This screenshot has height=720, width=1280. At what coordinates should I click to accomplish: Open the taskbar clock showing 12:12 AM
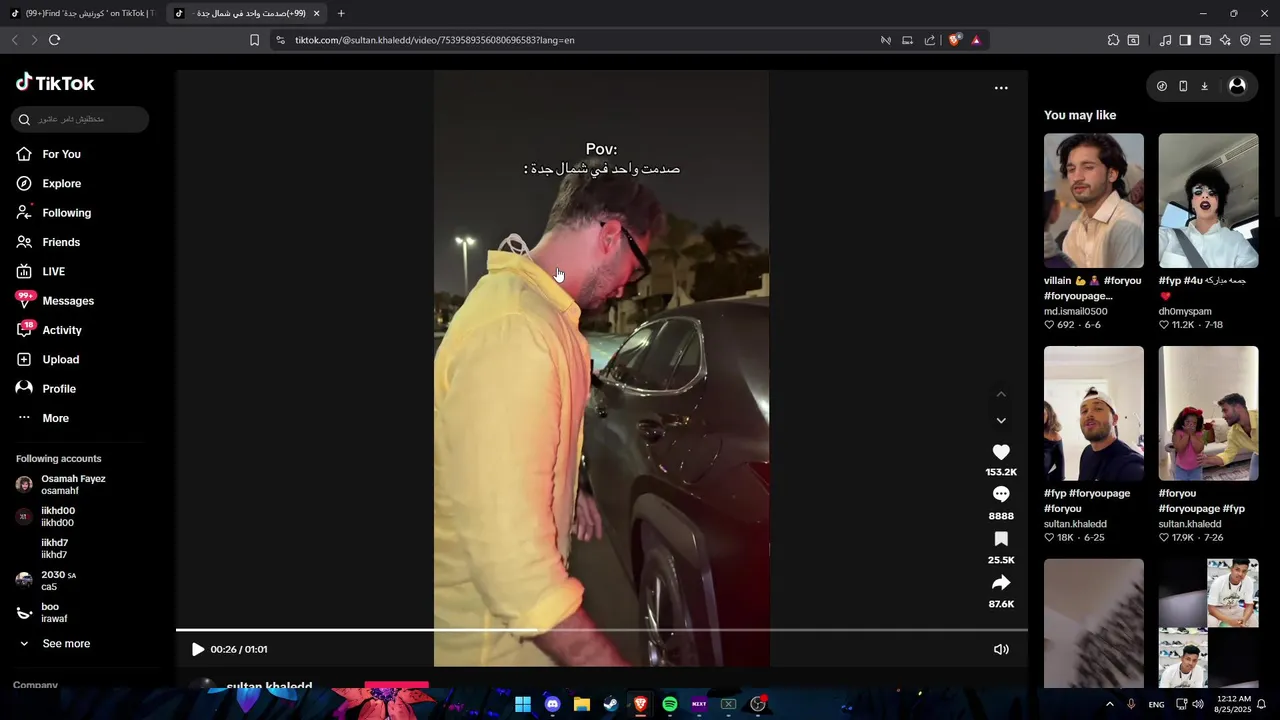tap(1234, 704)
